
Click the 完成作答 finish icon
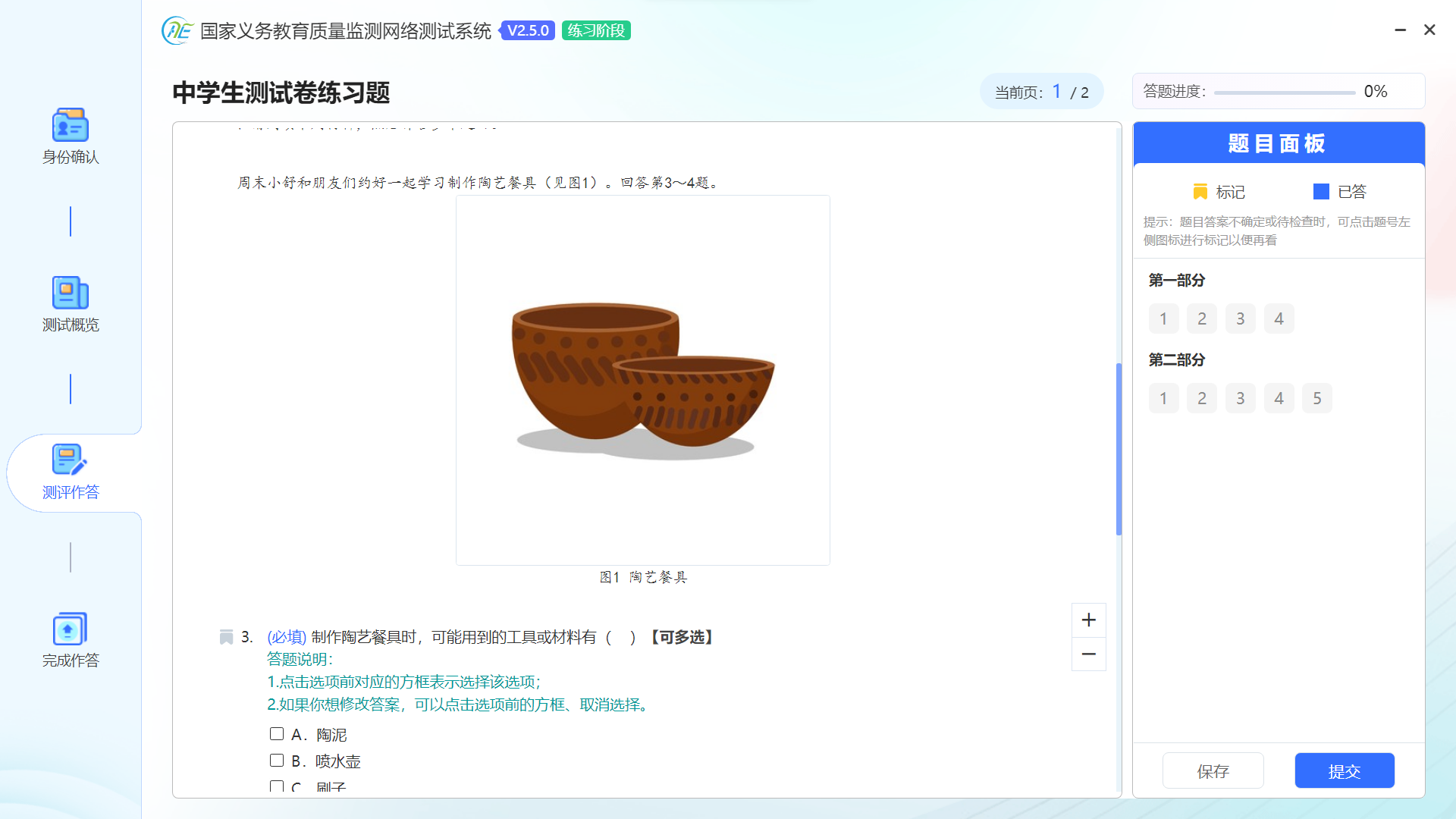tap(71, 629)
